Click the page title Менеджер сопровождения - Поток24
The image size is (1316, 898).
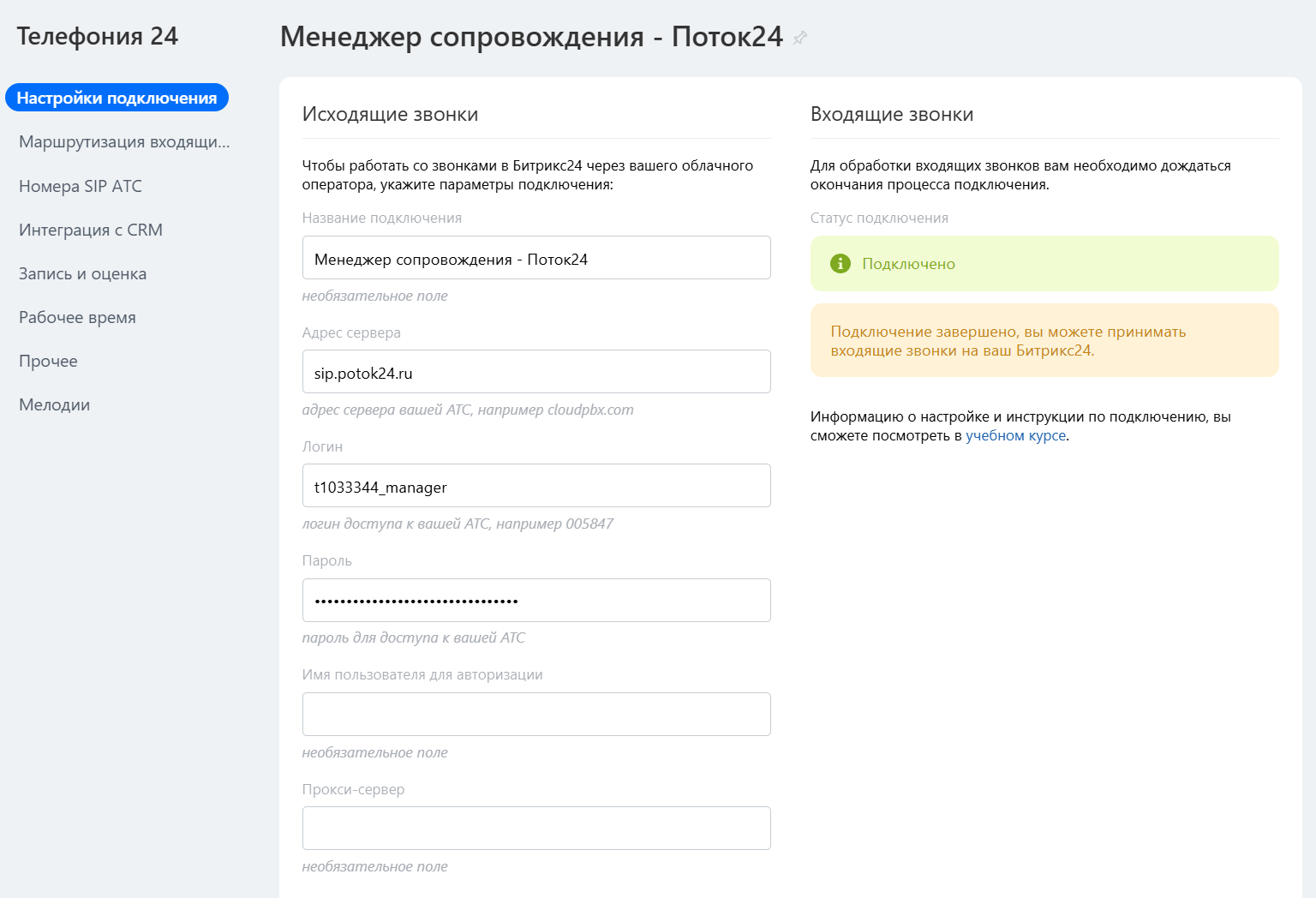[x=531, y=37]
